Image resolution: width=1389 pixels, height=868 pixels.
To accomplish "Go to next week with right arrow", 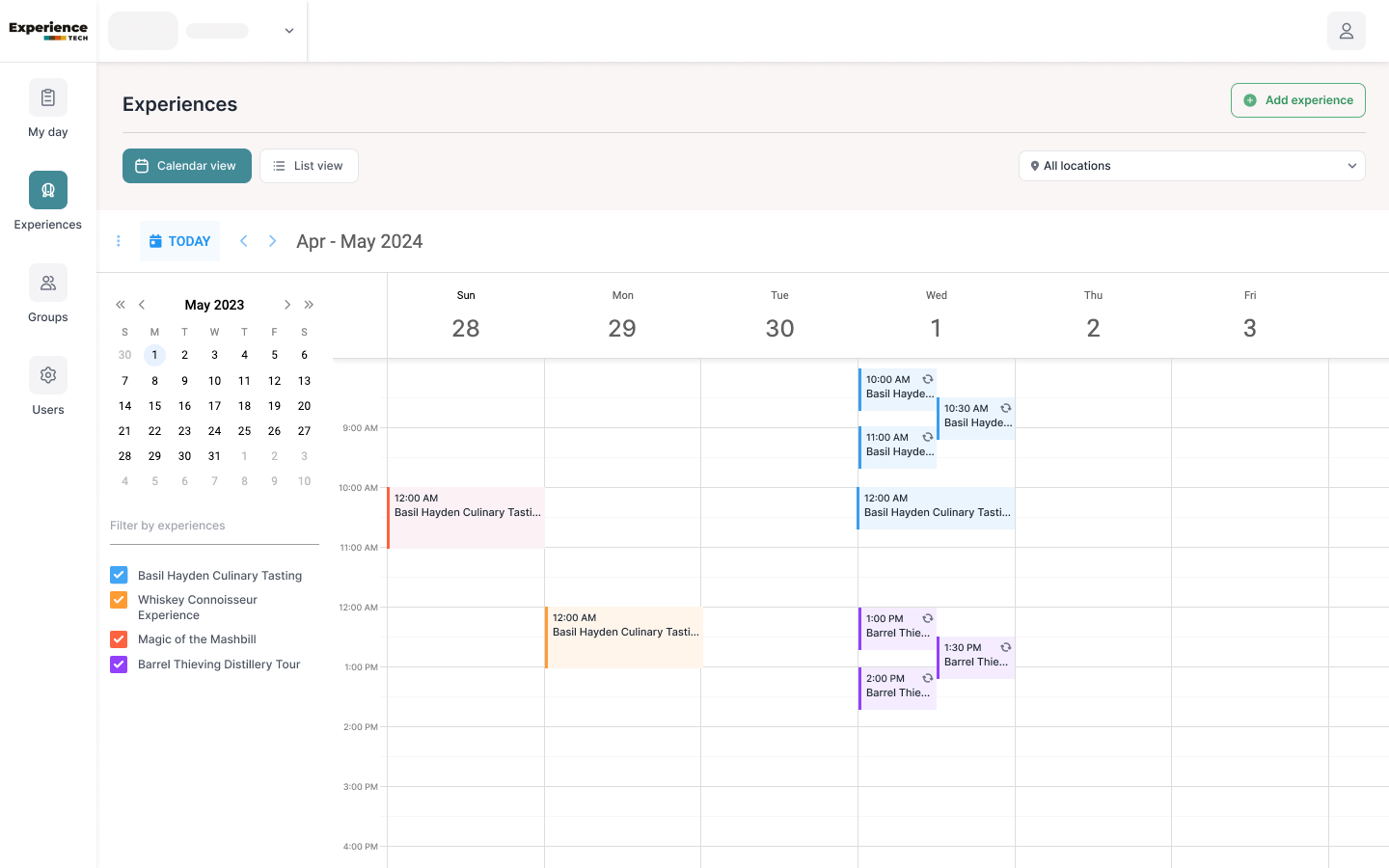I will [273, 241].
